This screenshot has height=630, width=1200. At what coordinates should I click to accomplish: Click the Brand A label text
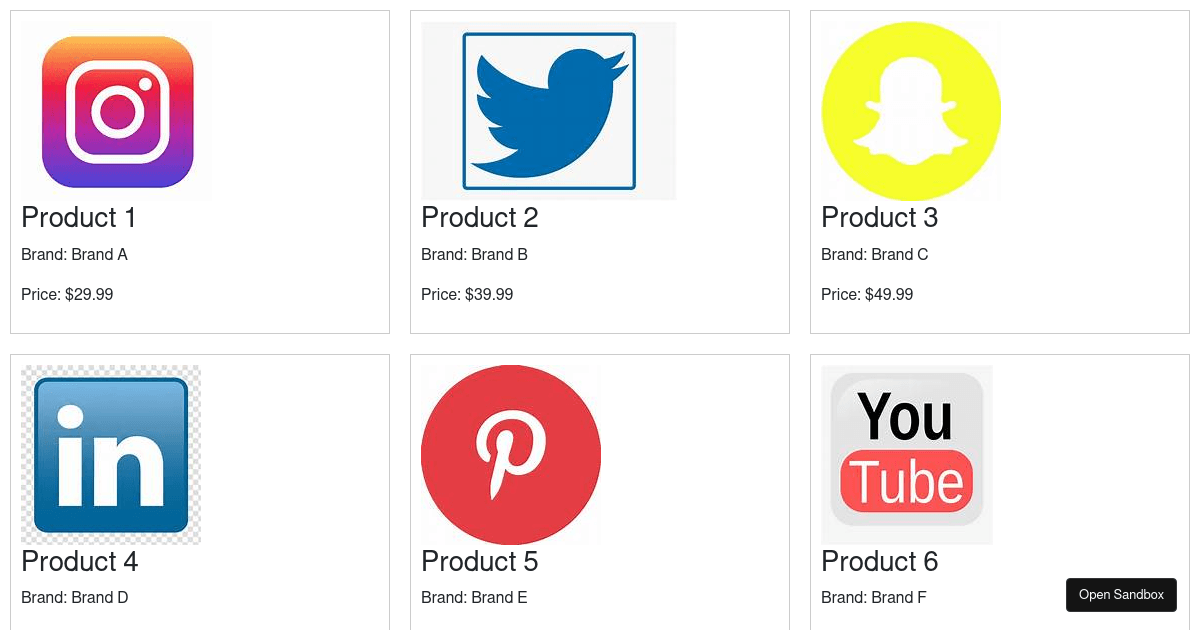(x=75, y=254)
